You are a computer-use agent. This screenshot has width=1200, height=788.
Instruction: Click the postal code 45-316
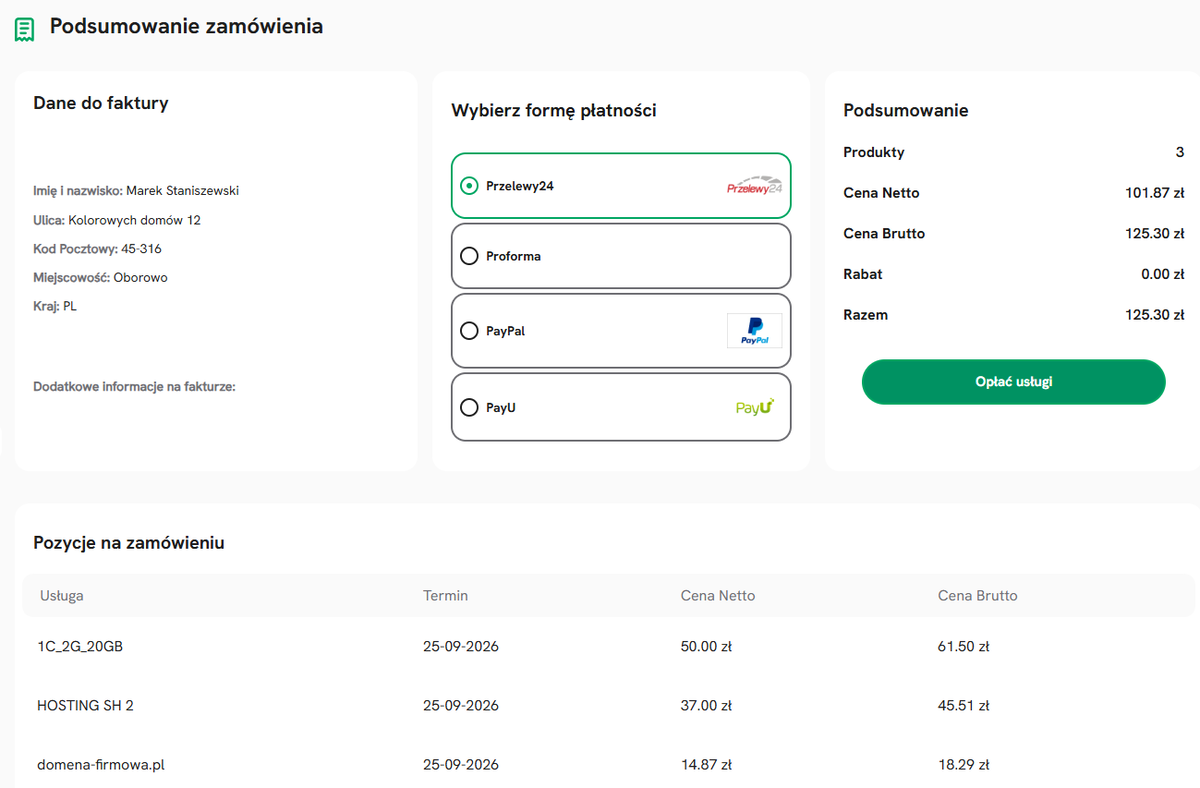141,249
